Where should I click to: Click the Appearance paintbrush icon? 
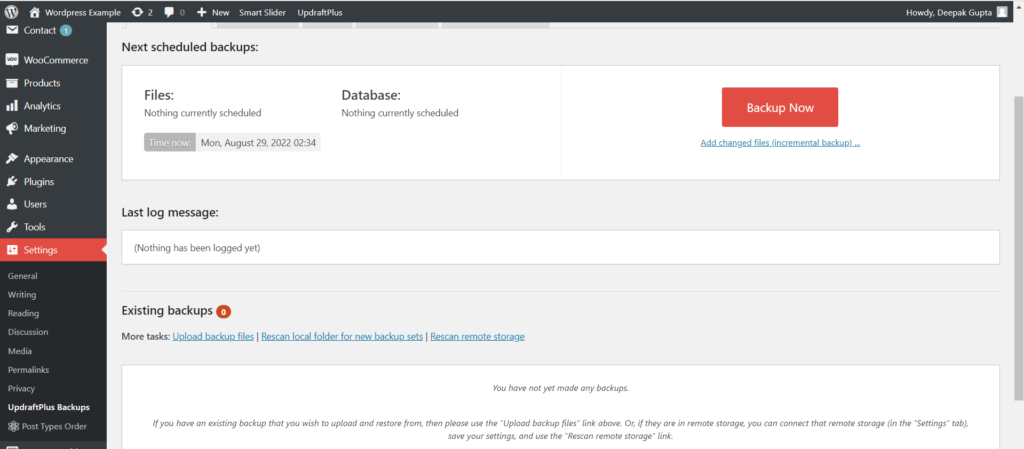pyautogui.click(x=11, y=159)
